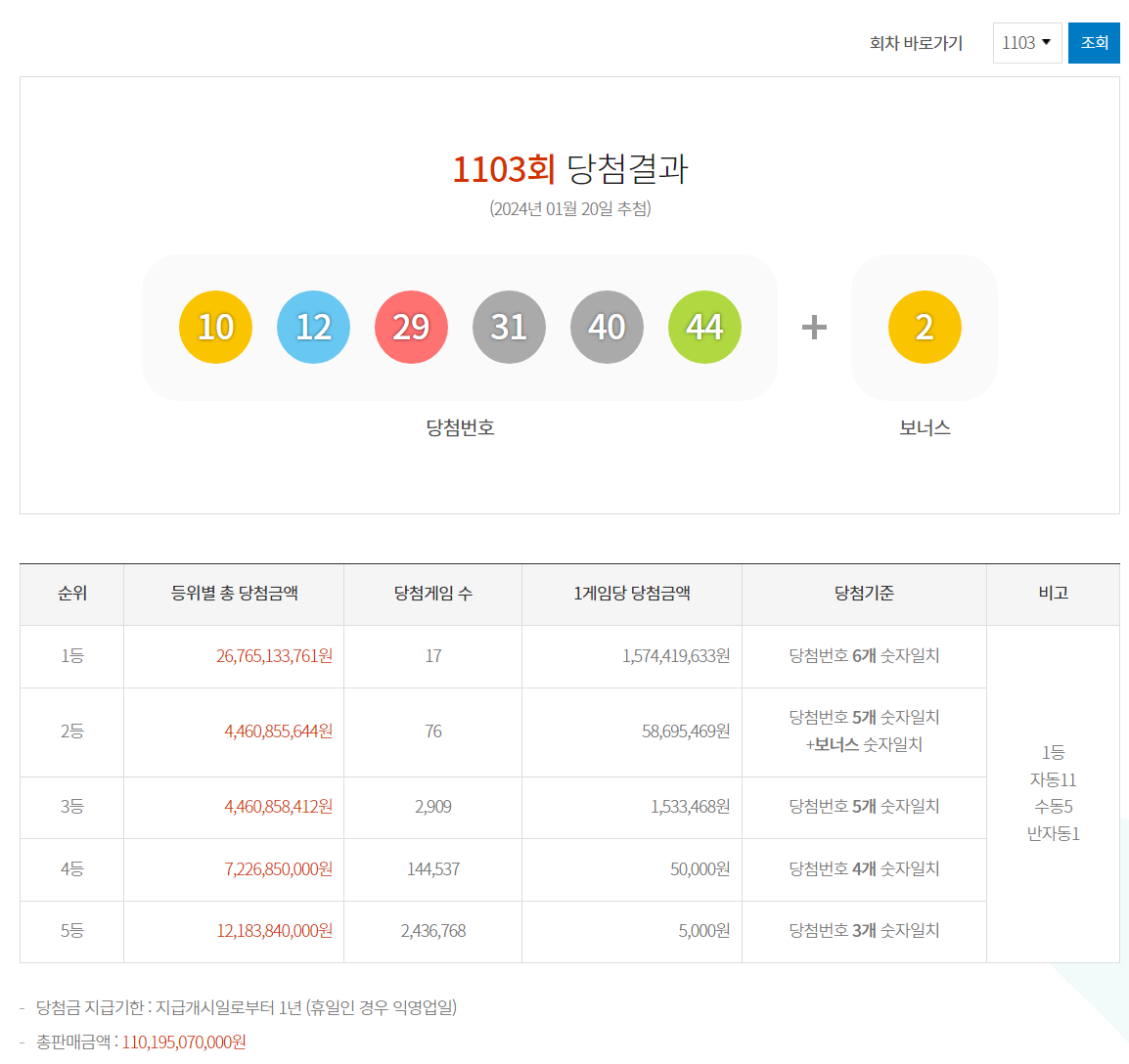Screen dimensions: 1129x1064
Task: Click per-game prize 50,000원
Action: point(700,869)
